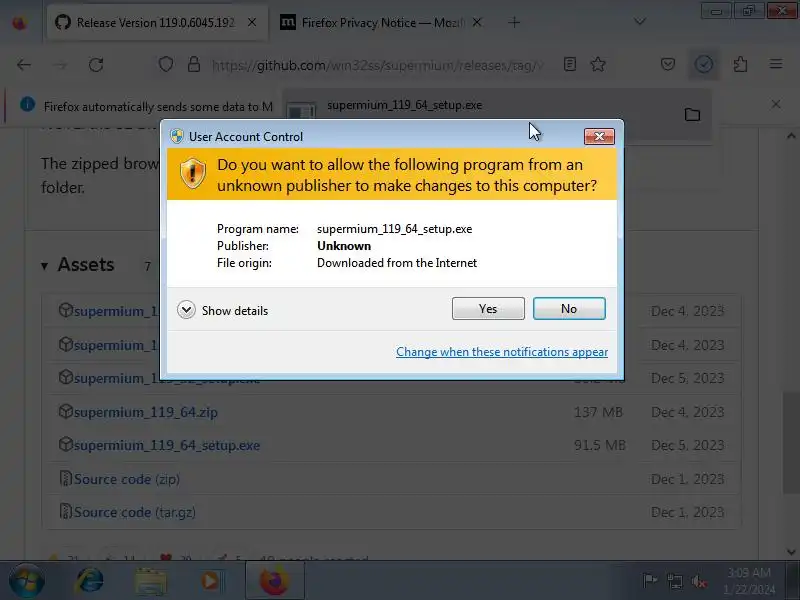Switch to Firefox Privacy Notice tab
The image size is (800, 600).
point(383,22)
